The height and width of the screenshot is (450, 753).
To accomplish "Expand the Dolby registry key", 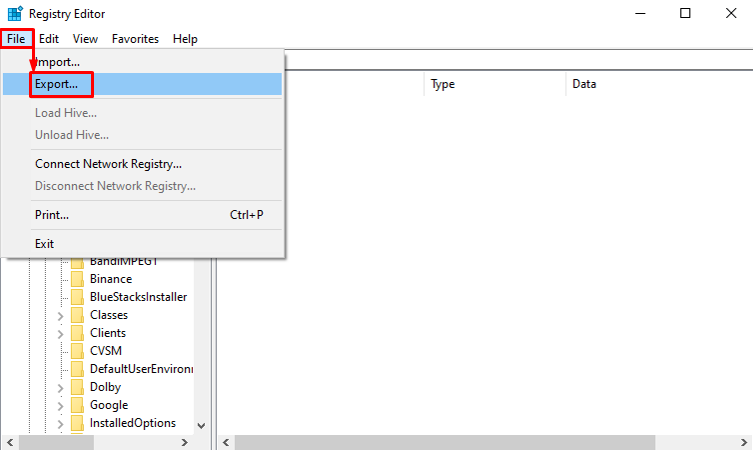I will [60, 387].
